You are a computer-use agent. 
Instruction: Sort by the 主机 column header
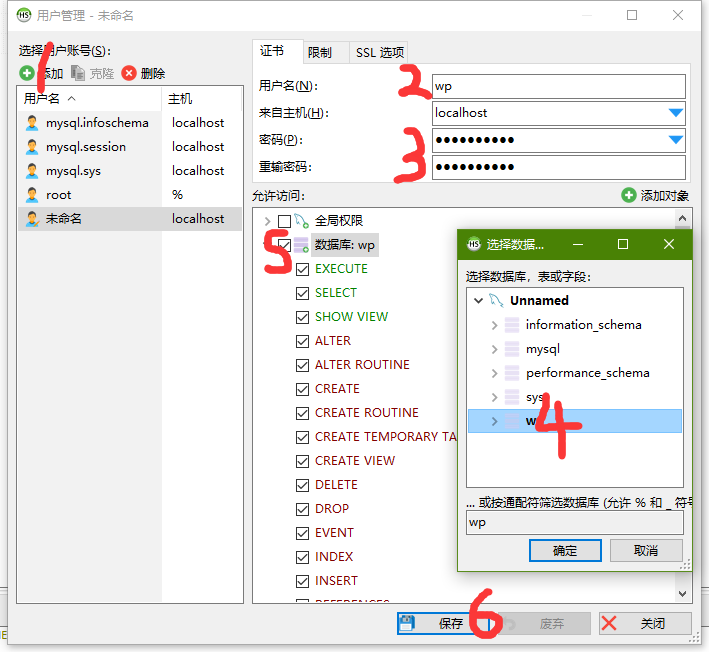(x=202, y=98)
